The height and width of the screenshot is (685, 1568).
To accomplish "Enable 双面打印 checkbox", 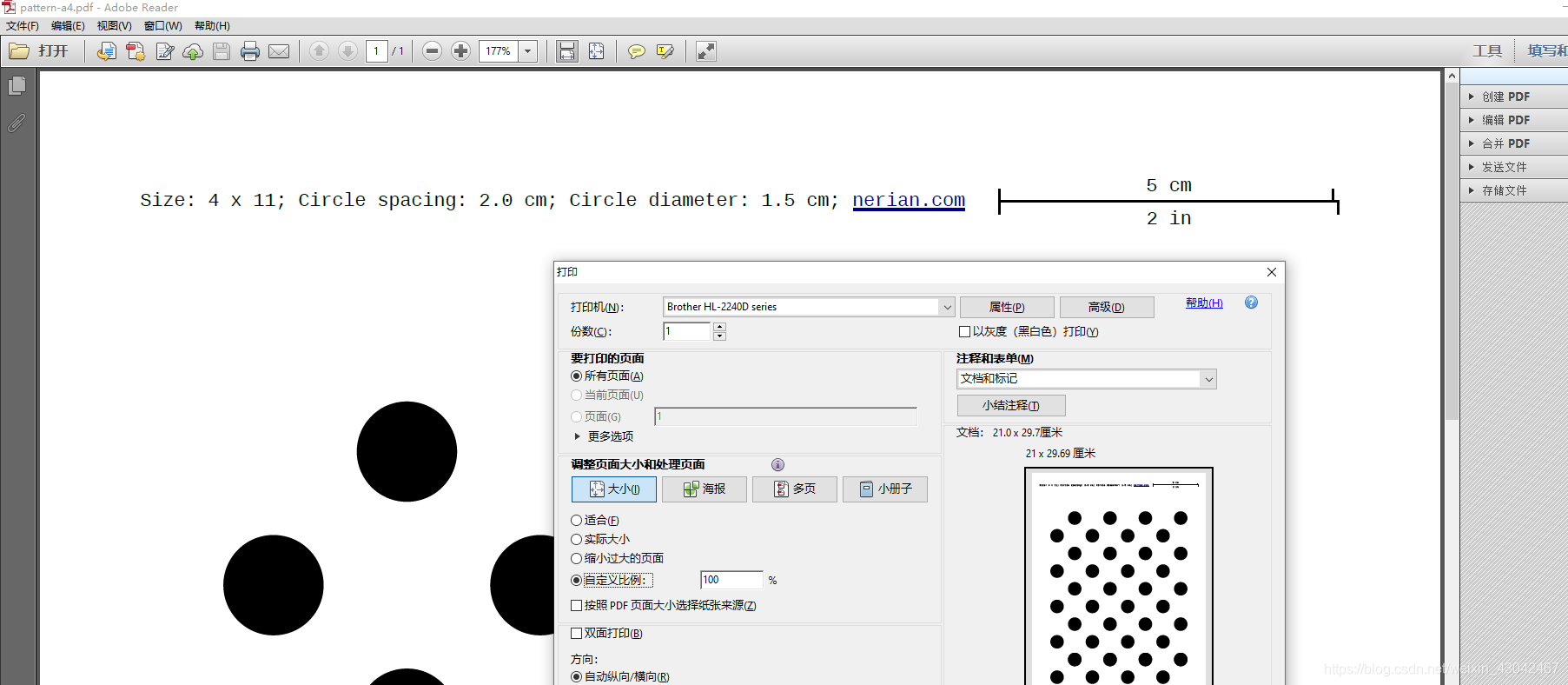I will pyautogui.click(x=576, y=634).
